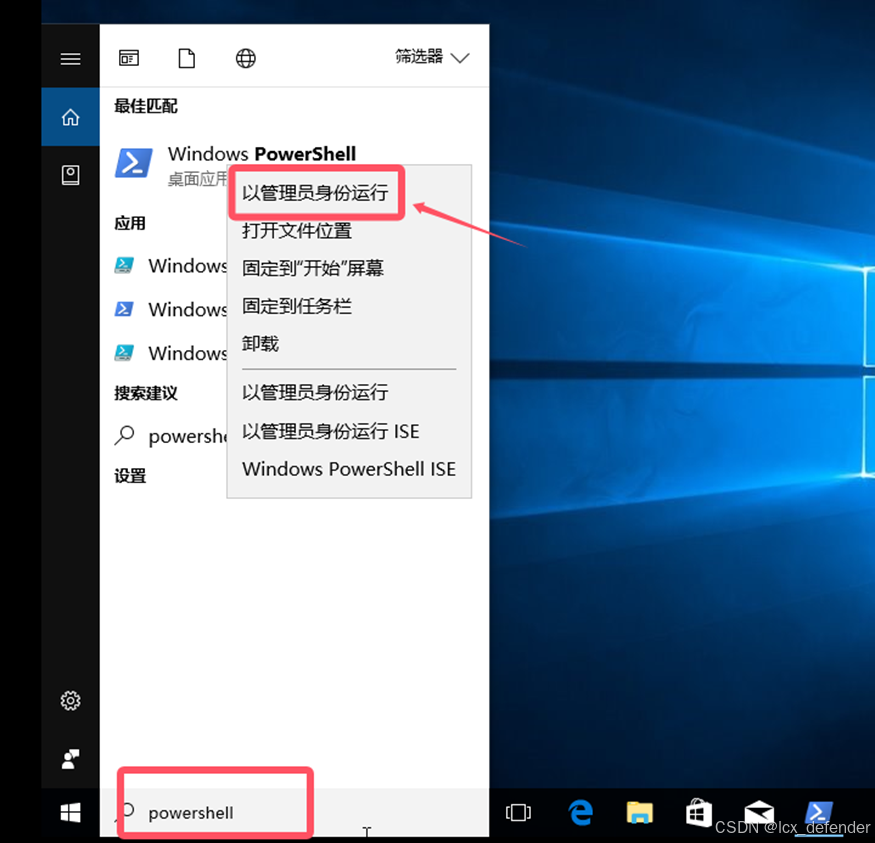The width and height of the screenshot is (875, 843).
Task: Select 固定到"开始"屏幕 menu entry
Action: click(x=313, y=268)
